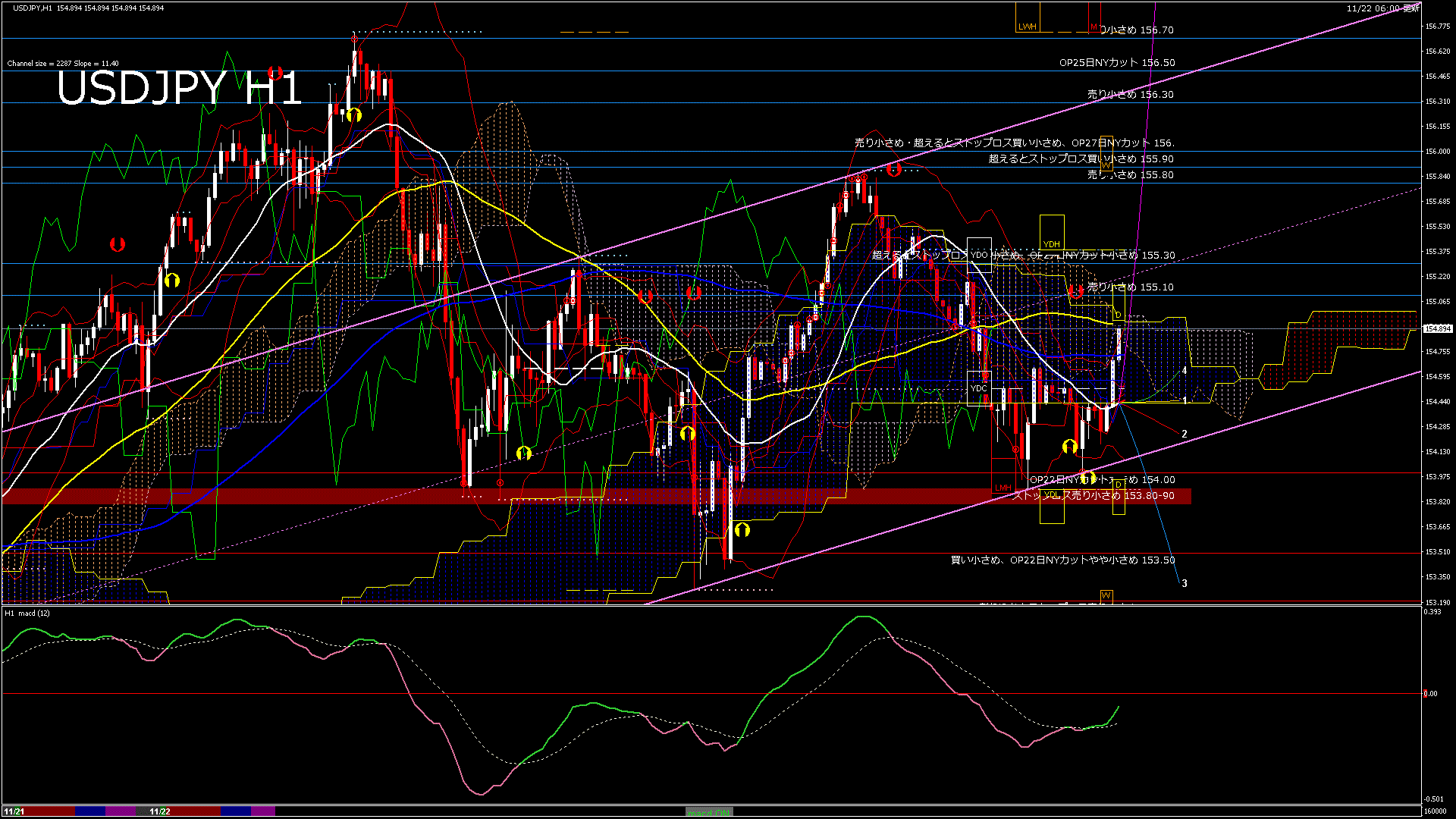The height and width of the screenshot is (819, 1456).
Task: Select the 買い小さめ OP22日NYカット 153.50 label
Action: 1063,560
